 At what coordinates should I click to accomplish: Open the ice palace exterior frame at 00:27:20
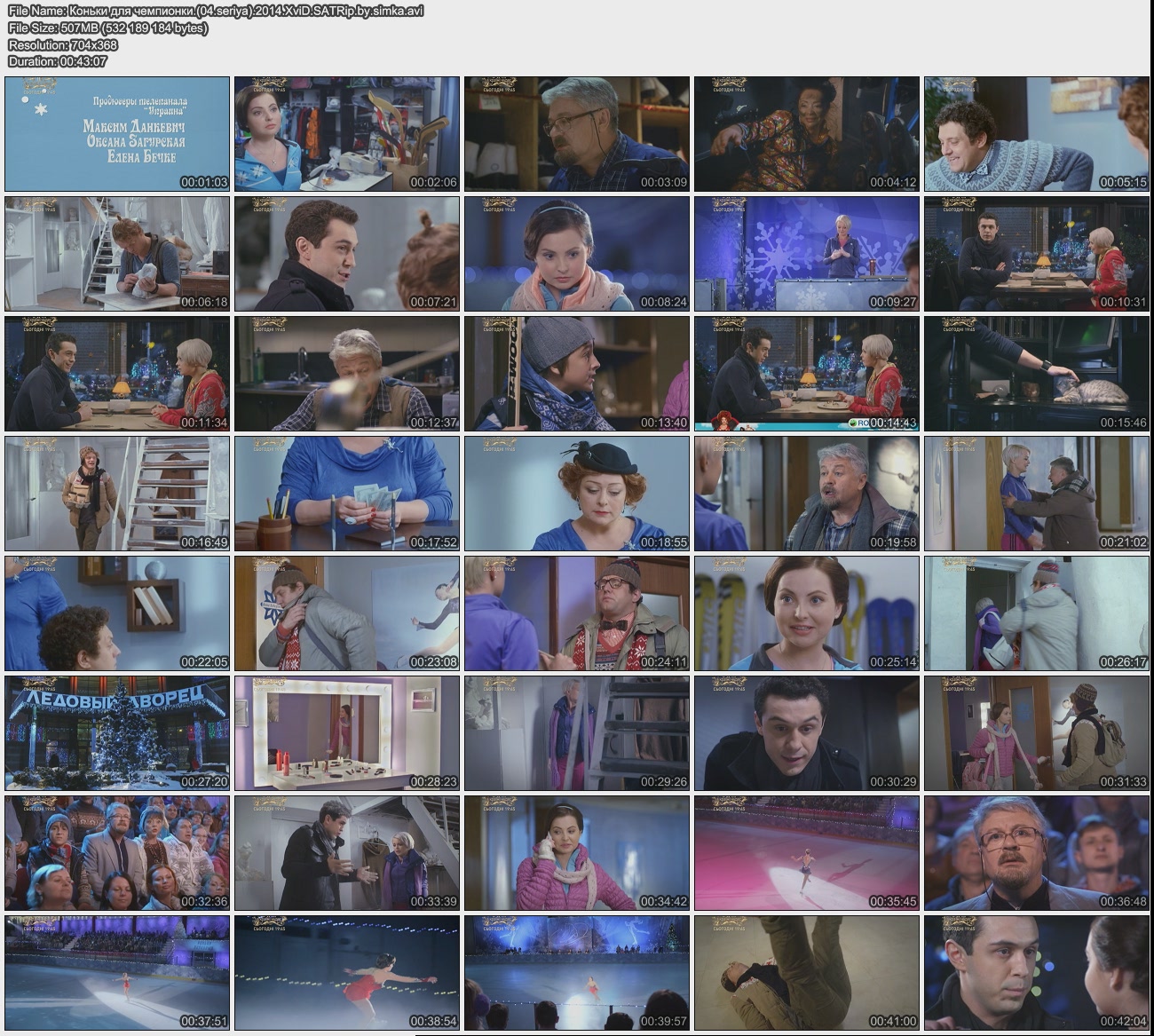pyautogui.click(x=117, y=733)
